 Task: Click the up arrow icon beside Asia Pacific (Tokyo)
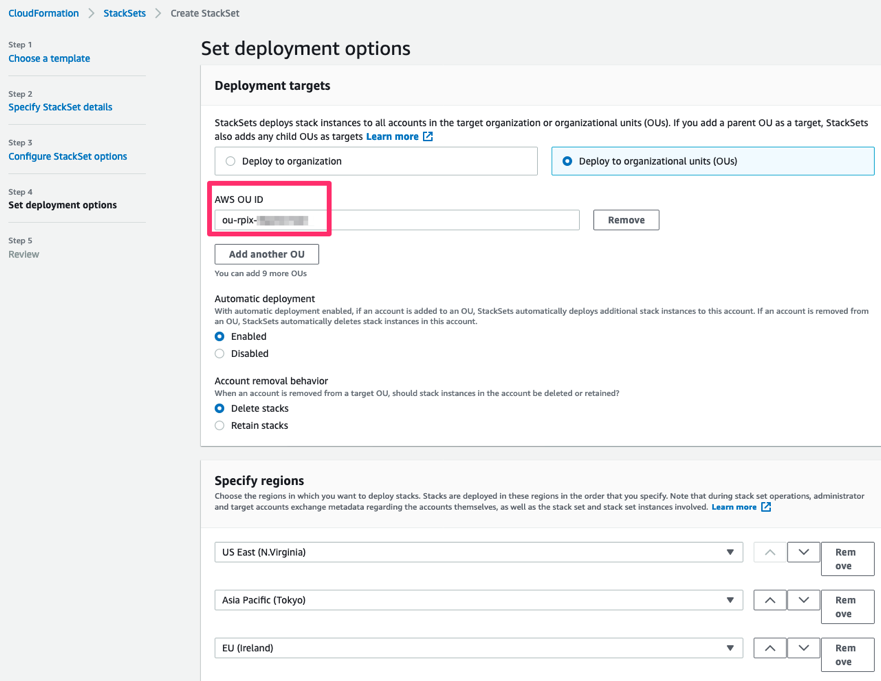(769, 599)
